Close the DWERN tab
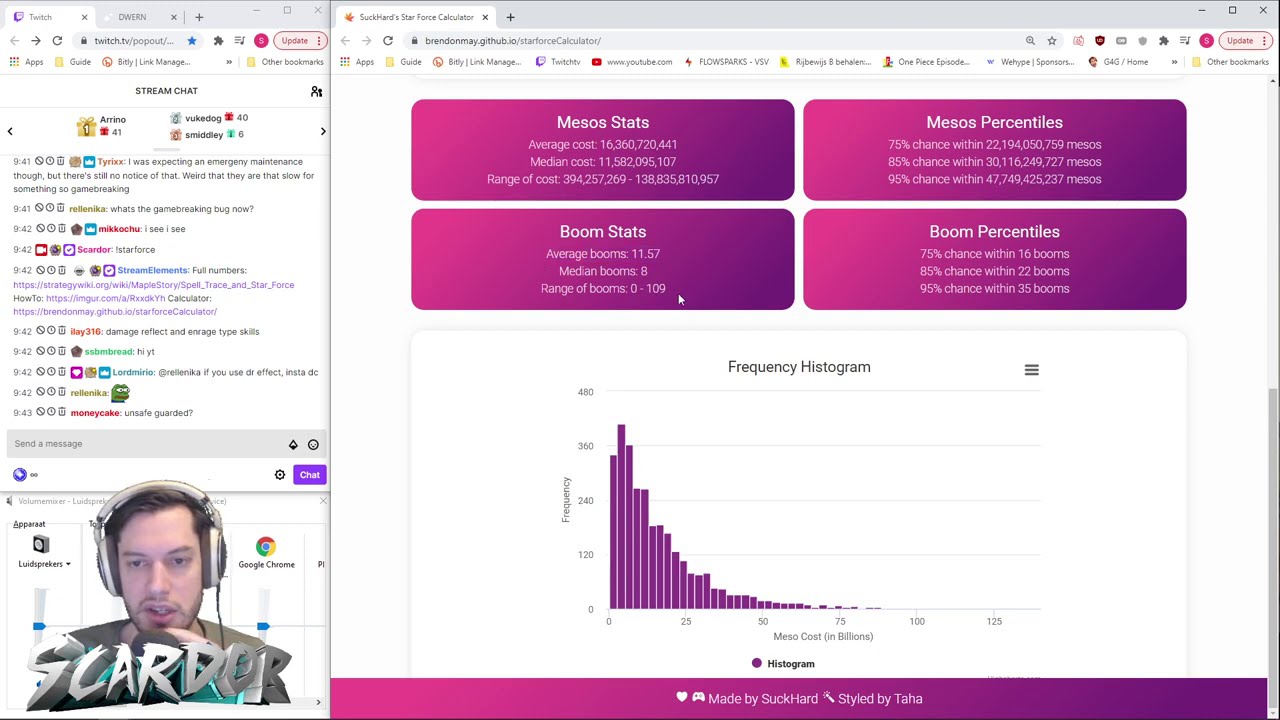 [x=174, y=17]
